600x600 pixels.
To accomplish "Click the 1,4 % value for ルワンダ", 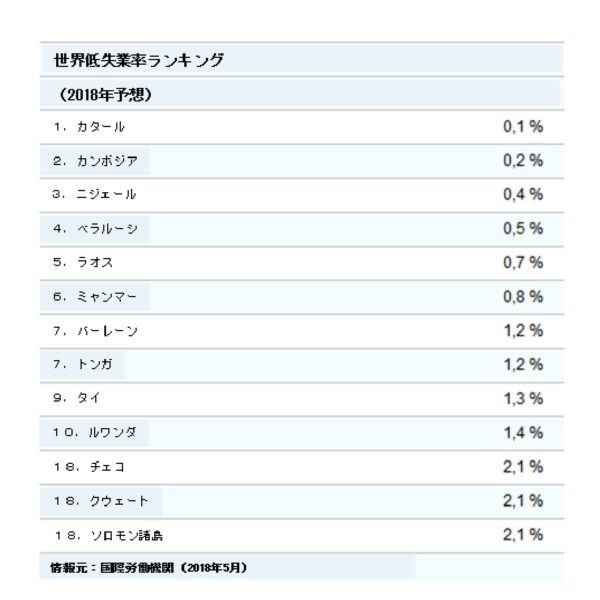I will [x=523, y=433].
